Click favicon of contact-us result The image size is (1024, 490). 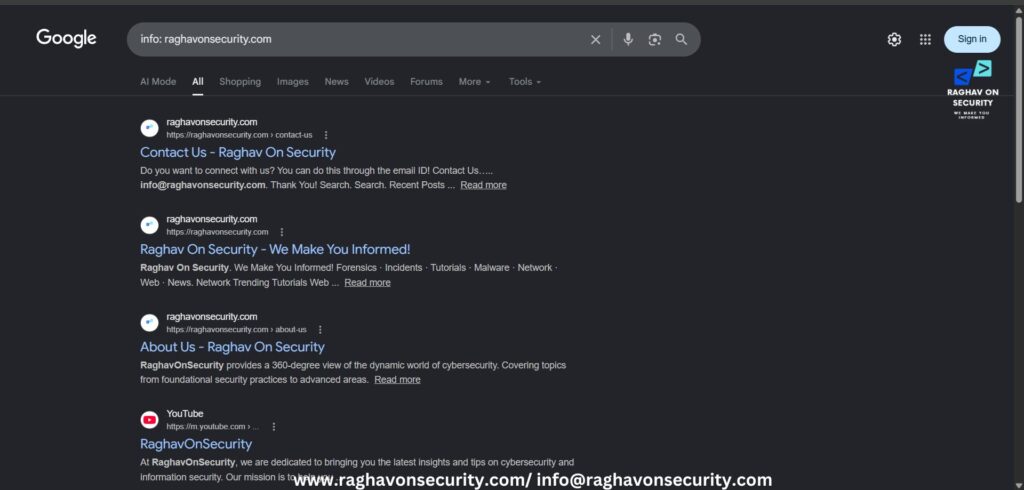(150, 128)
